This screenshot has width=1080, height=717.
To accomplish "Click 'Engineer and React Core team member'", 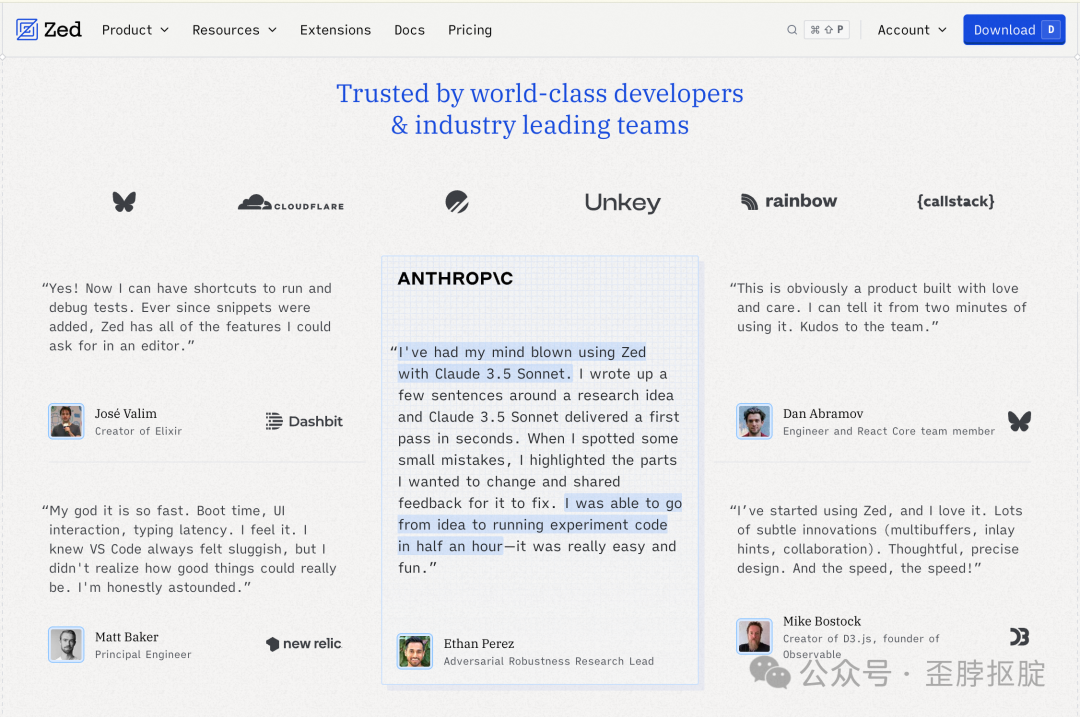I will click(x=889, y=431).
